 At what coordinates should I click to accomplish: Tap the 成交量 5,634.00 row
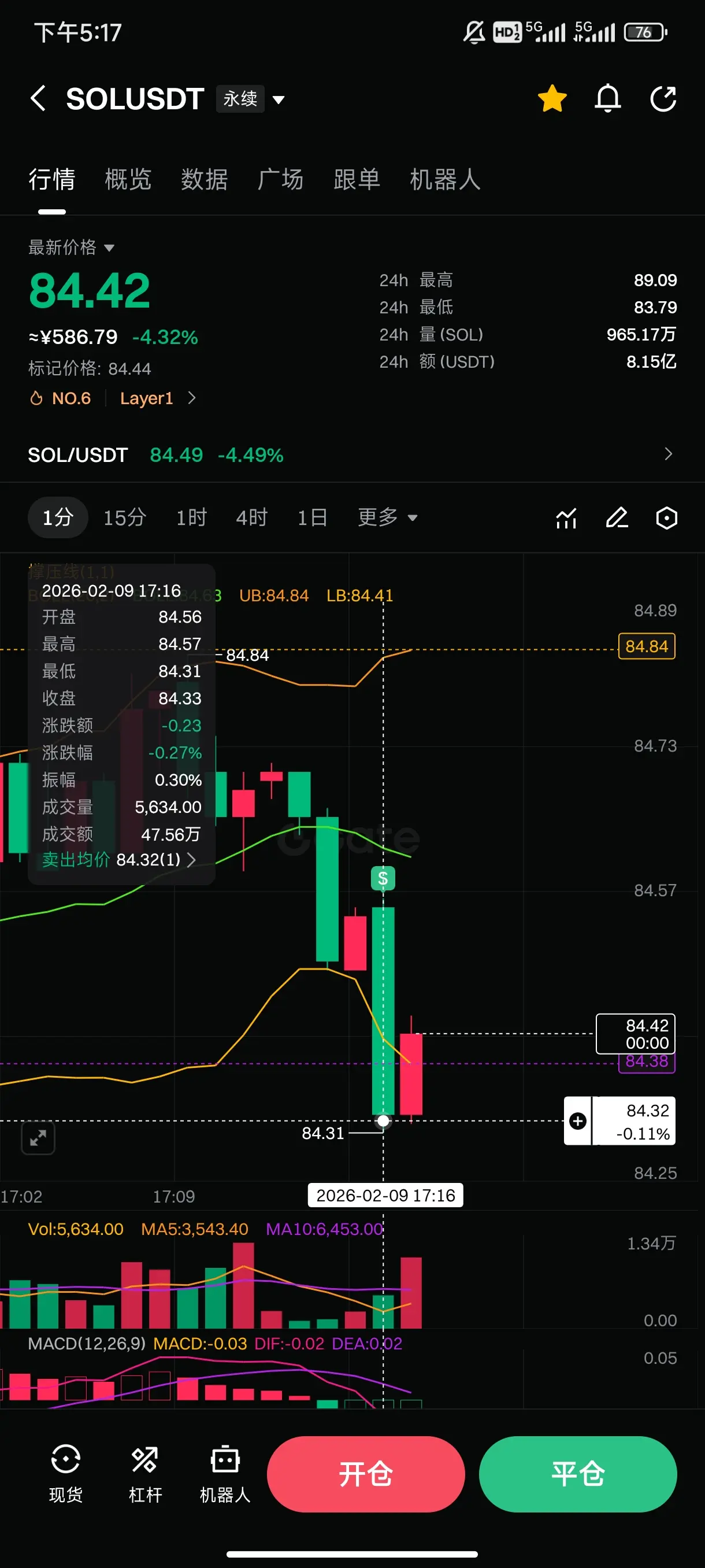[x=122, y=807]
